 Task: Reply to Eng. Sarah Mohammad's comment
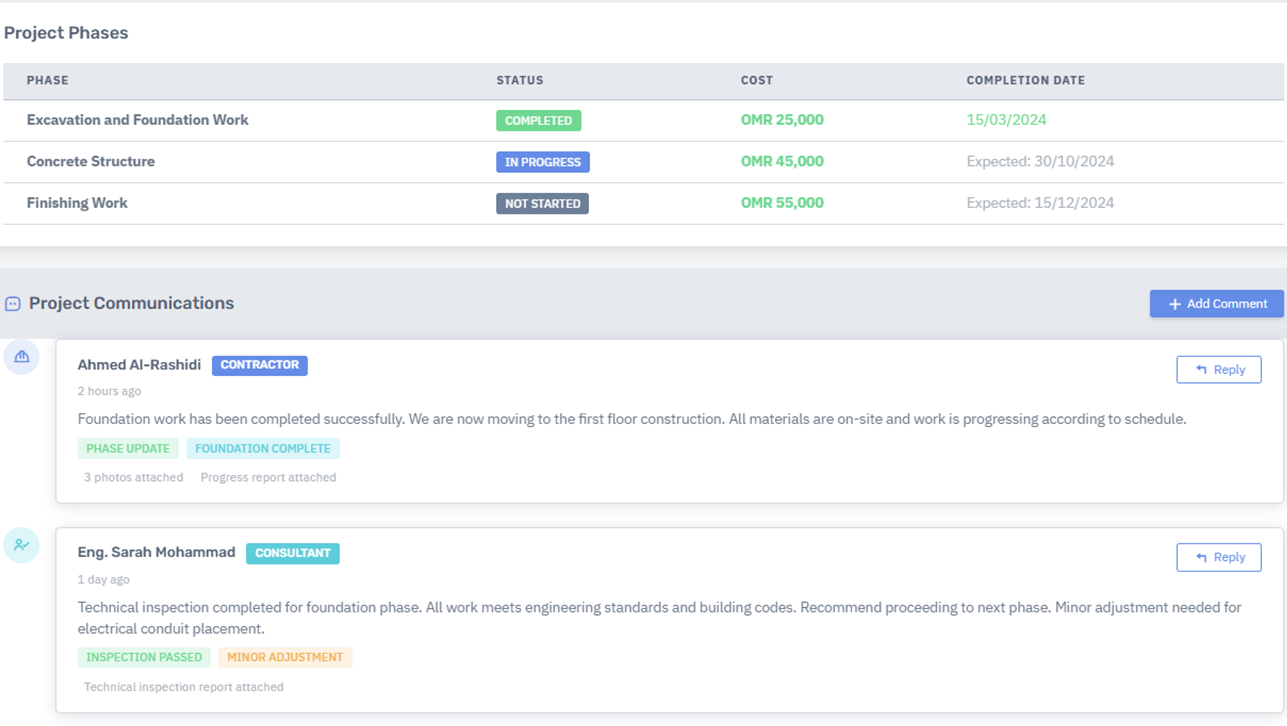click(1218, 558)
